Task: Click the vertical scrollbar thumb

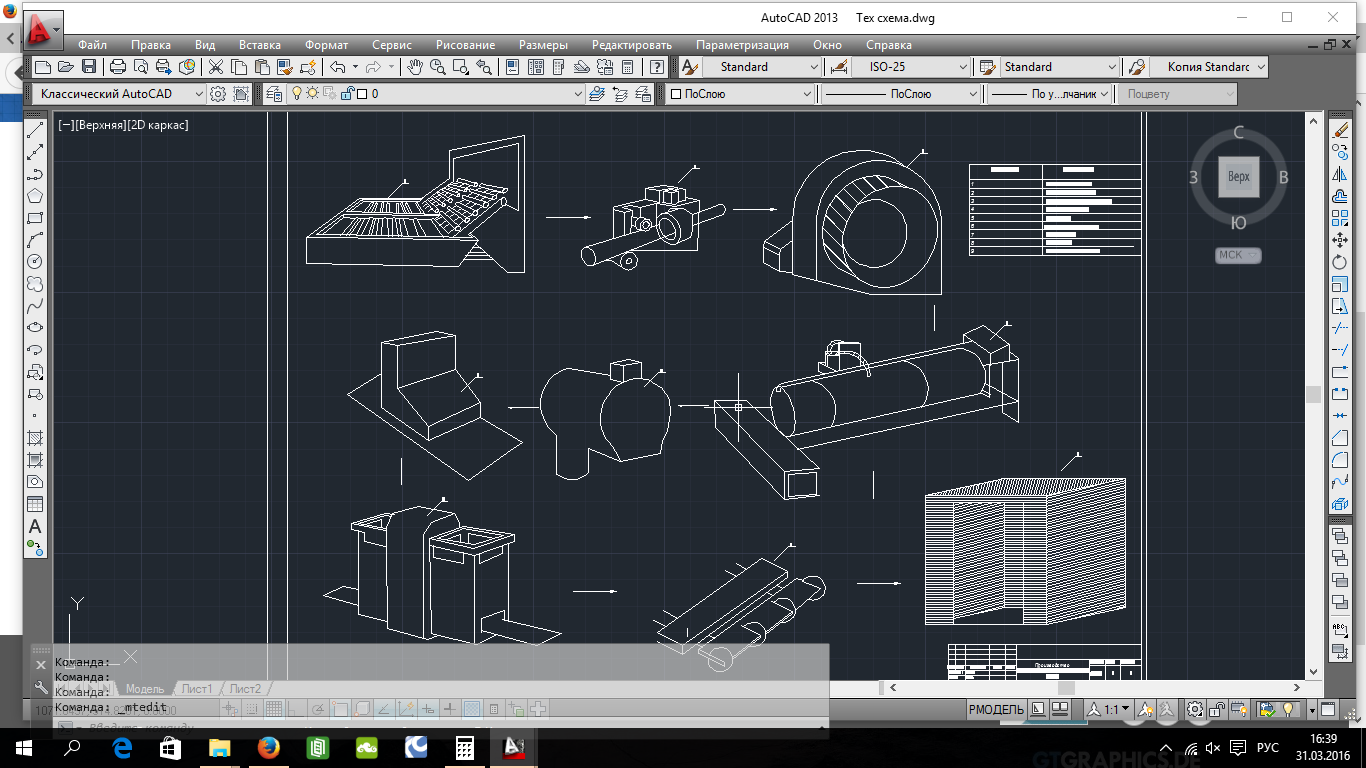Action: [1313, 395]
